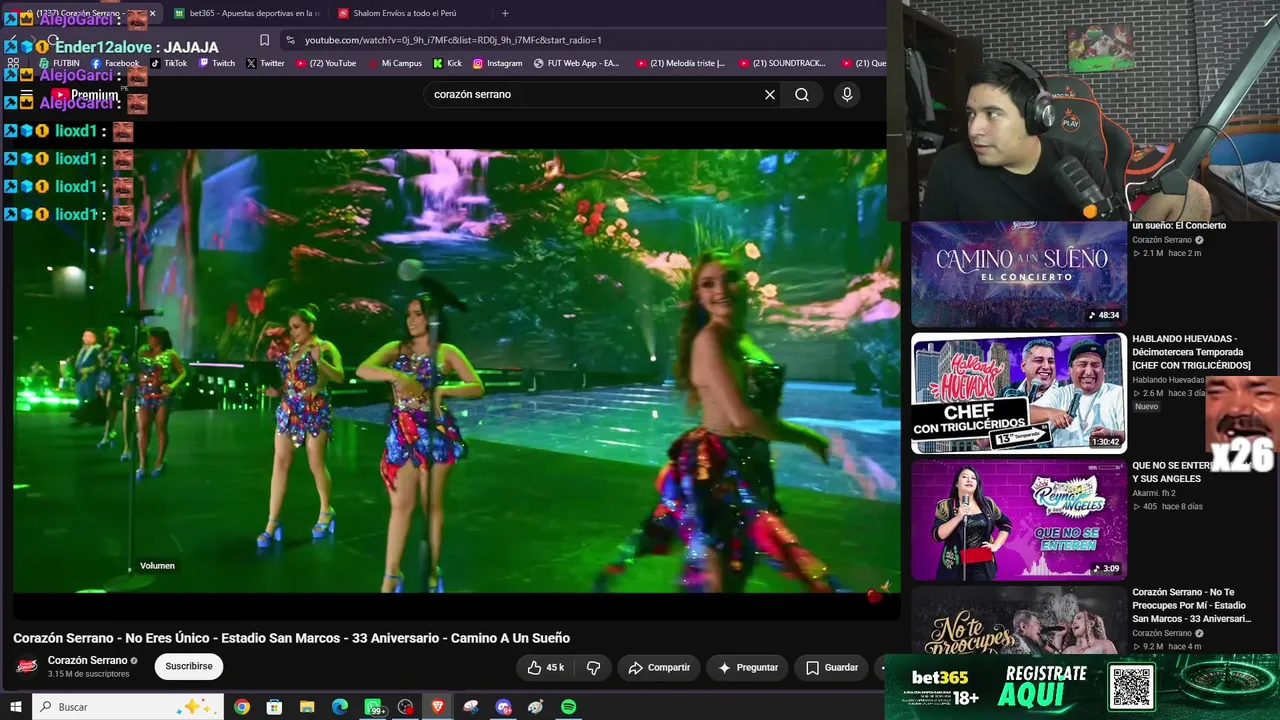This screenshot has height=720, width=1280.
Task: Open the Twitch bookmark
Action: [x=217, y=63]
